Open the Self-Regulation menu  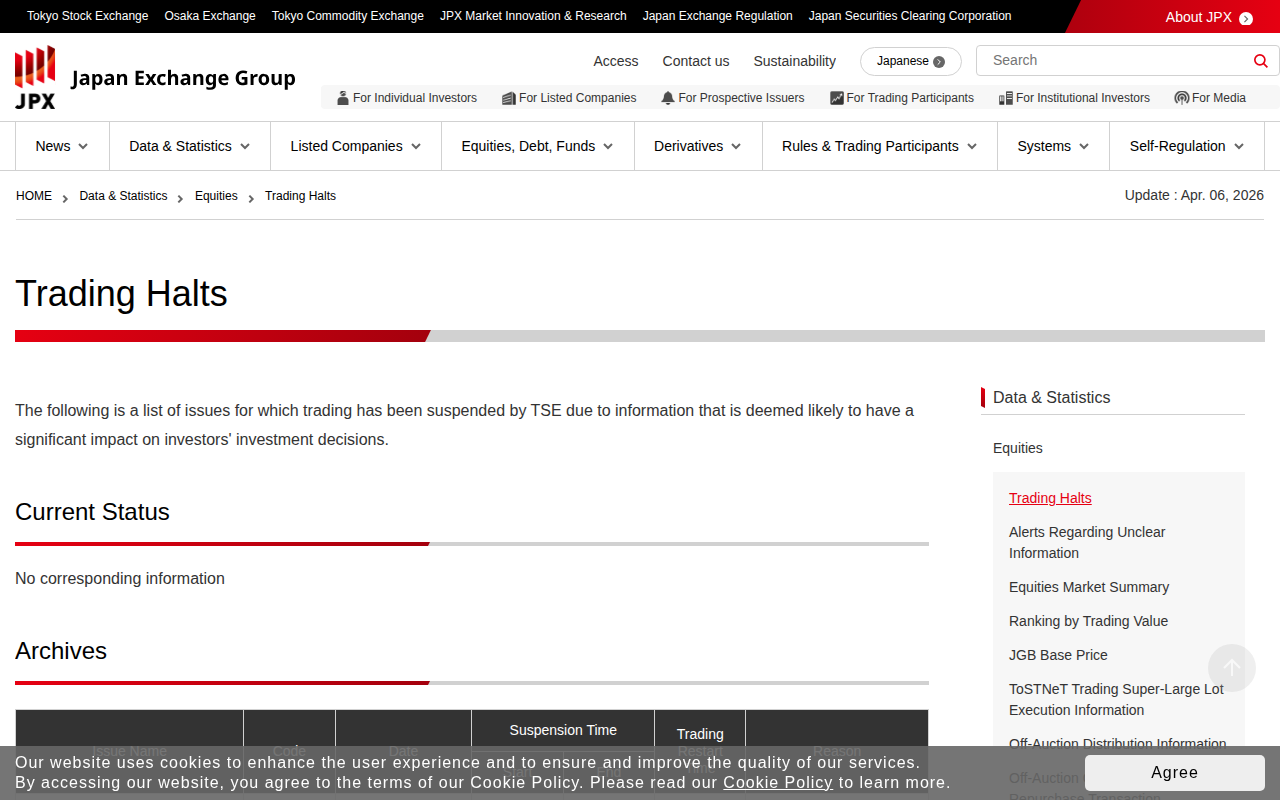coord(1187,146)
